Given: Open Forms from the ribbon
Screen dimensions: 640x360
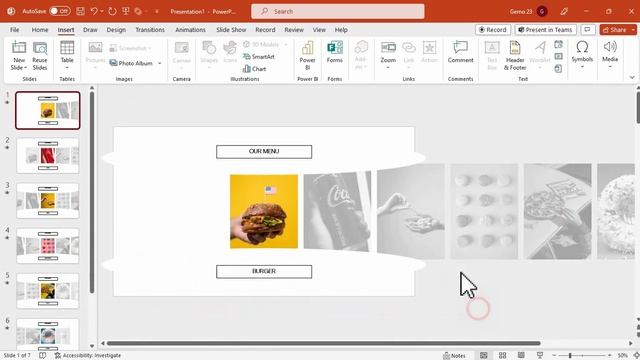Looking at the screenshot, I should click(x=335, y=52).
